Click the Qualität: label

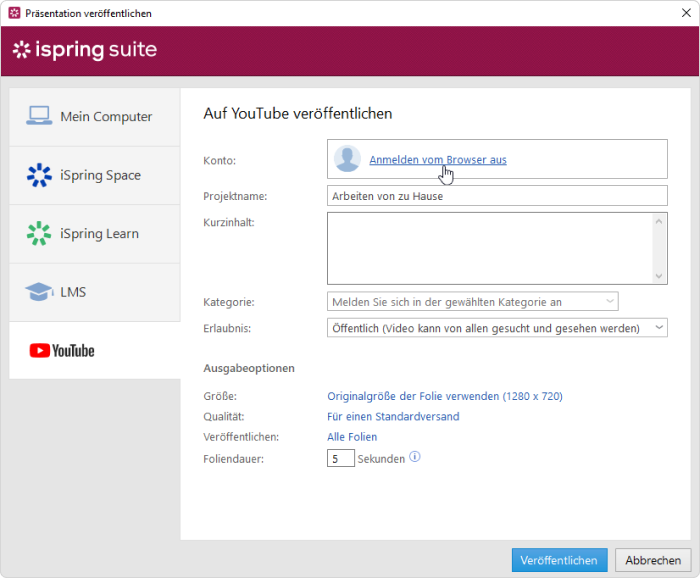tap(224, 416)
